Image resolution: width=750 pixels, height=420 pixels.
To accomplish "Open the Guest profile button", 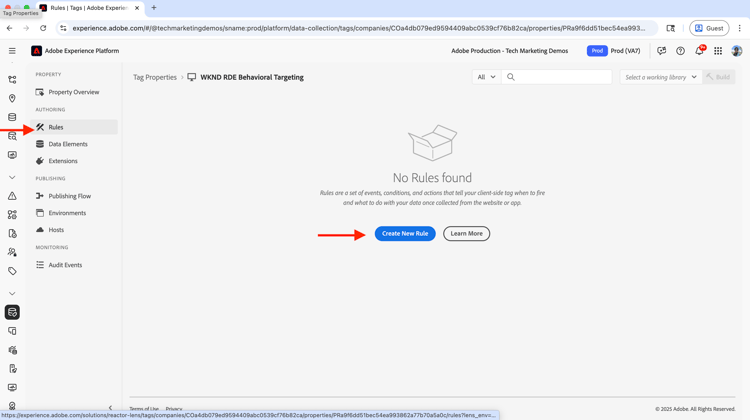I will pyautogui.click(x=709, y=28).
